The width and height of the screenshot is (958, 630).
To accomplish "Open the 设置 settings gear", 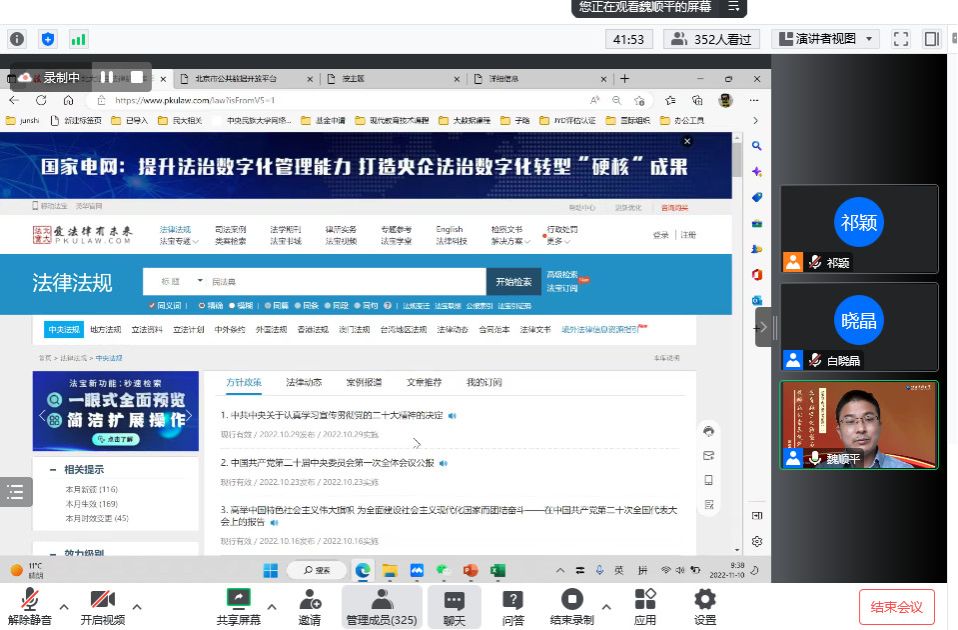I will 705,606.
